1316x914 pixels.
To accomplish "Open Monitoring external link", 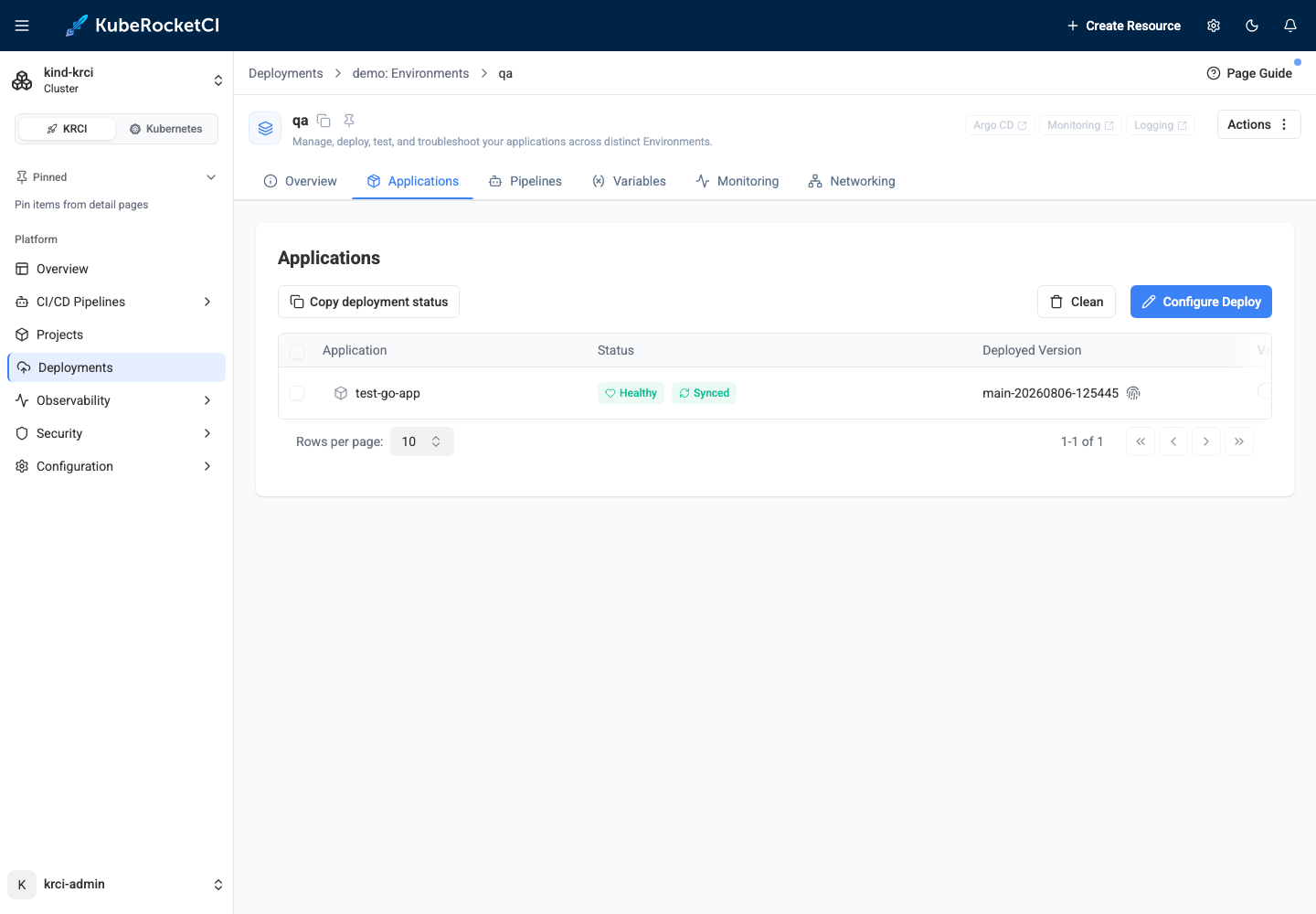I will (x=1080, y=125).
